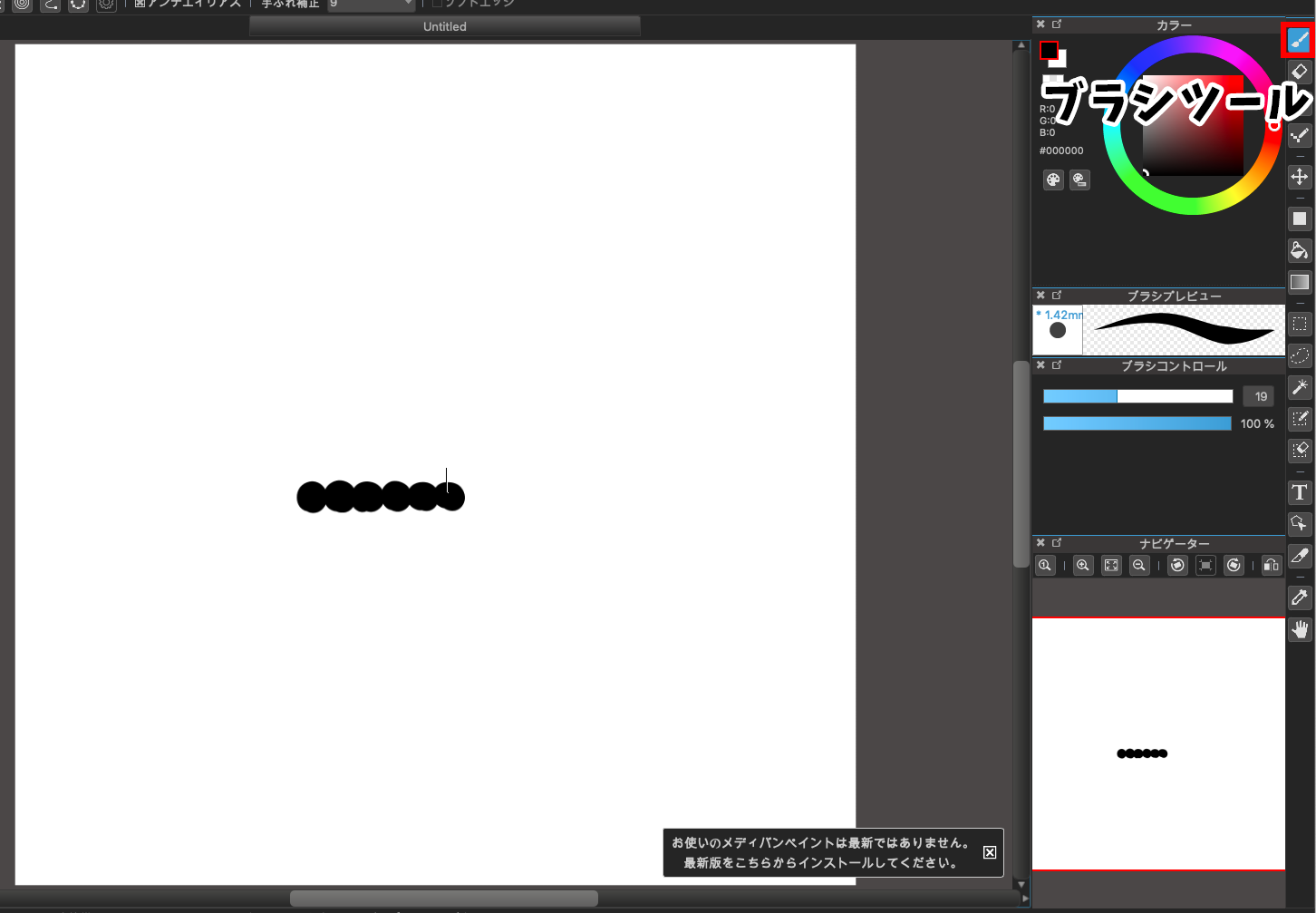The height and width of the screenshot is (913, 1316).
Task: Choose the Bucket fill tool
Action: (1299, 250)
